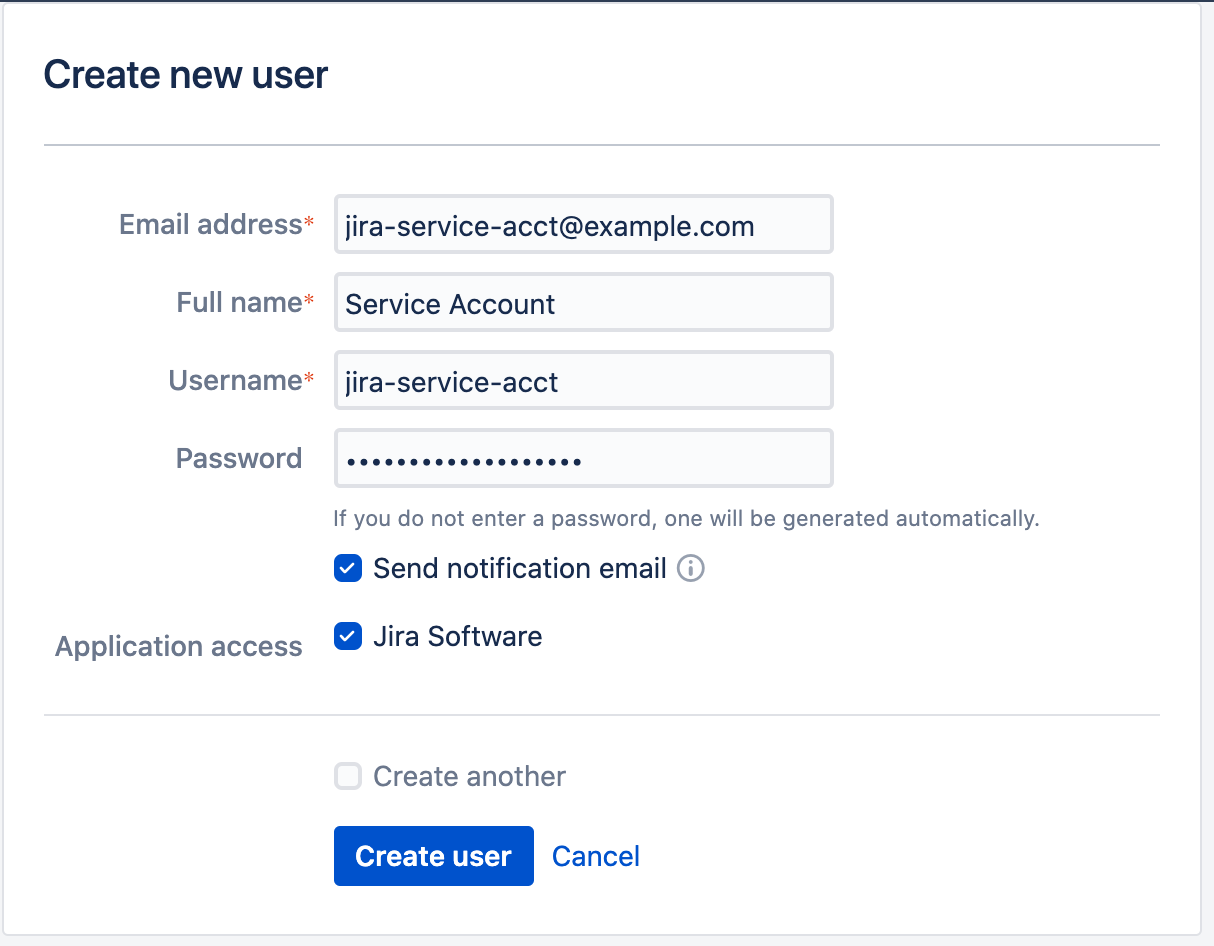Disable Jira Software application access
1214x946 pixels.
point(347,636)
